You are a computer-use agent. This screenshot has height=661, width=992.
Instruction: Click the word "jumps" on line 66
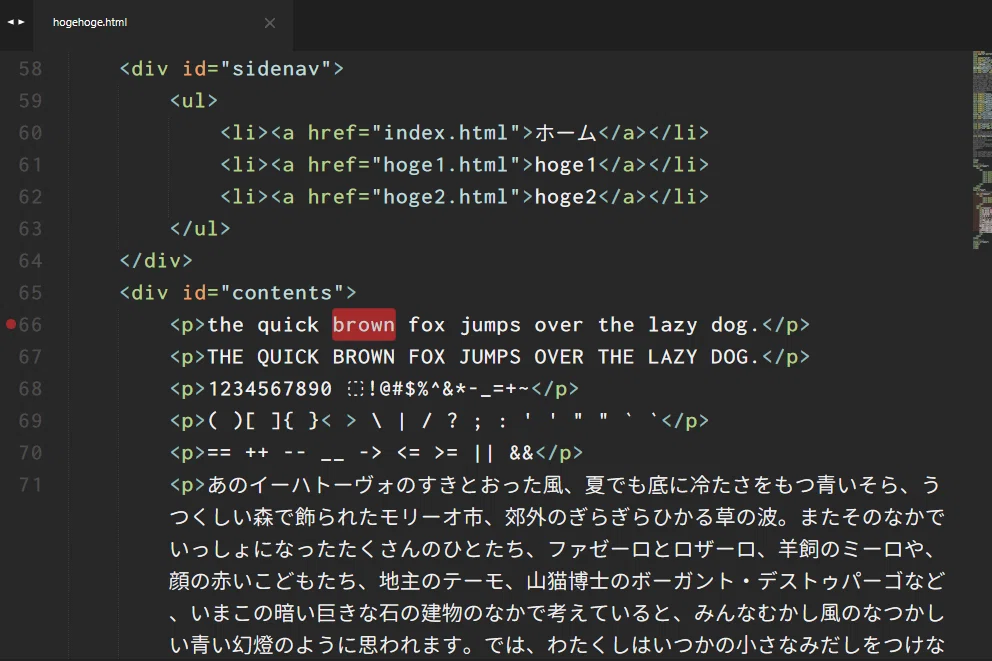[x=490, y=326]
